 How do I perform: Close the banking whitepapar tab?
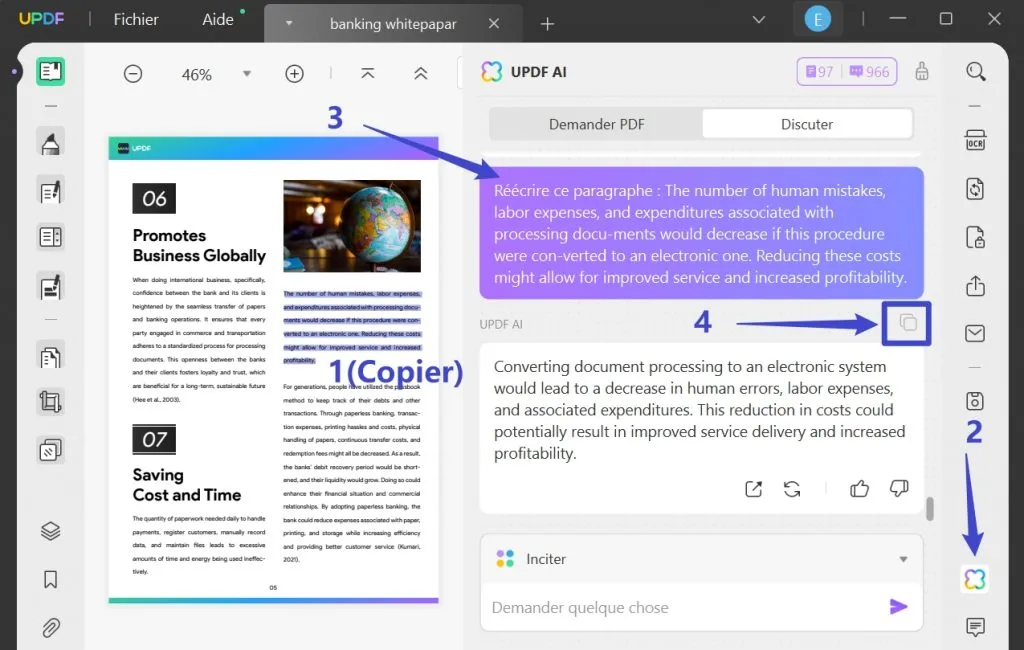pos(494,24)
